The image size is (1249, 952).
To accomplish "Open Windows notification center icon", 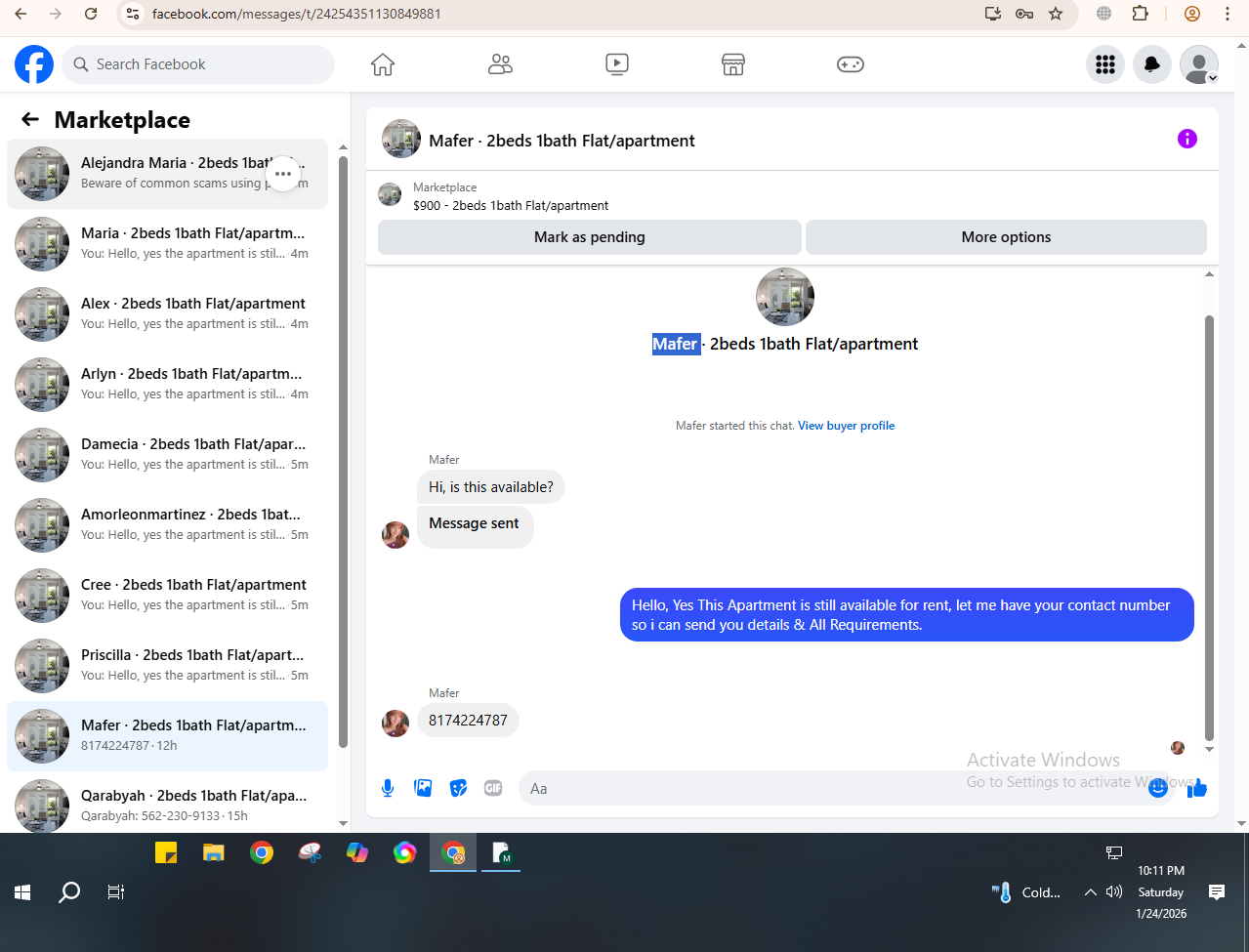I will tap(1217, 892).
